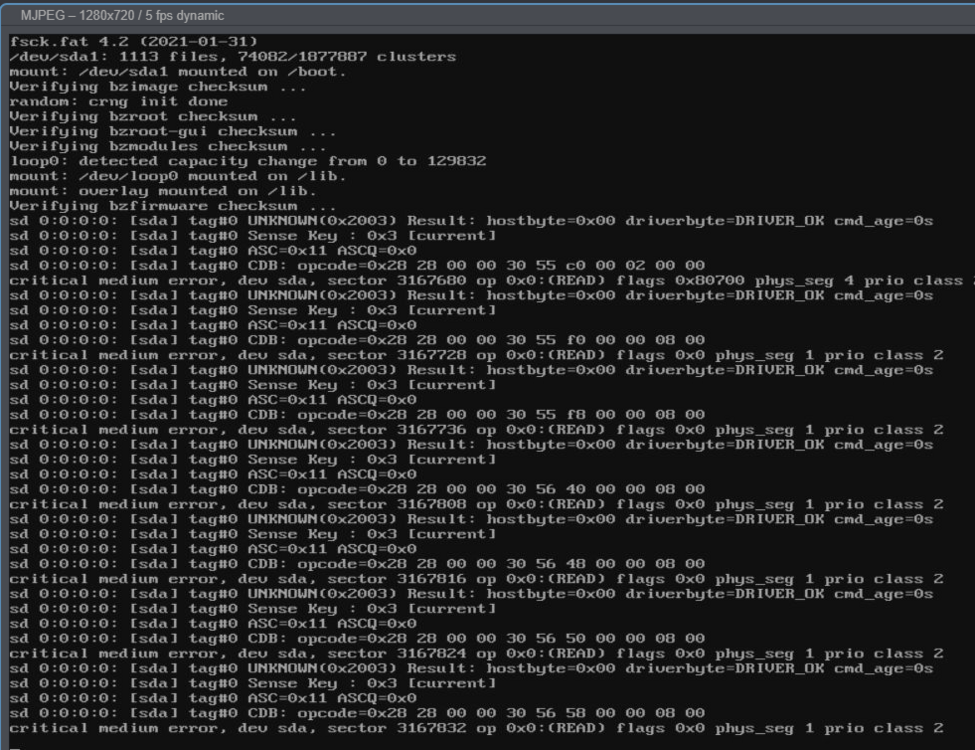Image resolution: width=975 pixels, height=750 pixels.
Task: Click the critical medium error sector 3167680 line
Action: click(x=492, y=280)
